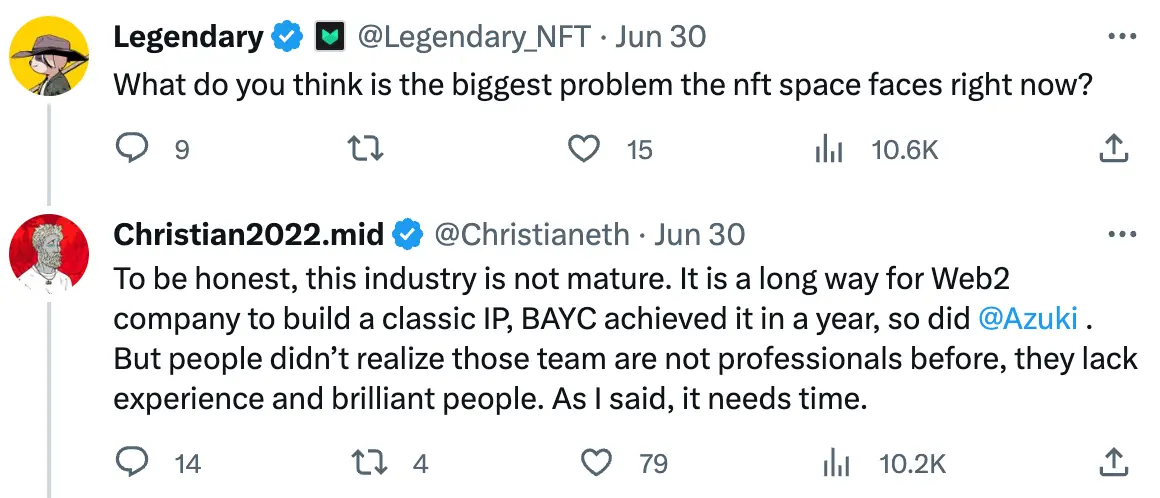View analytics showing 10.6K views
This screenshot has height=498, width=1160.
(x=829, y=150)
